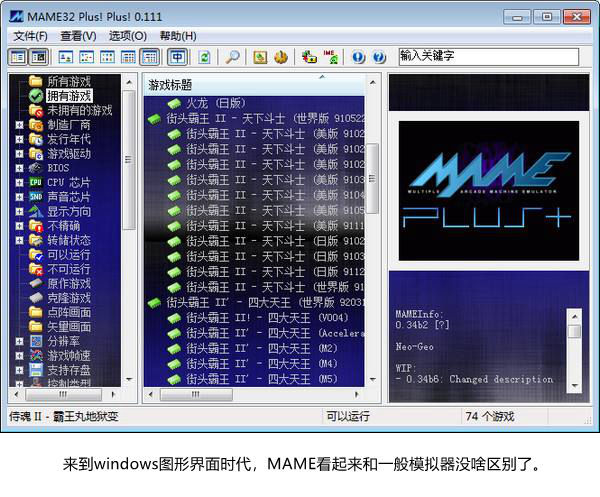Toggle the 中 Chinese game names button
This screenshot has width=600, height=497.
(178, 57)
